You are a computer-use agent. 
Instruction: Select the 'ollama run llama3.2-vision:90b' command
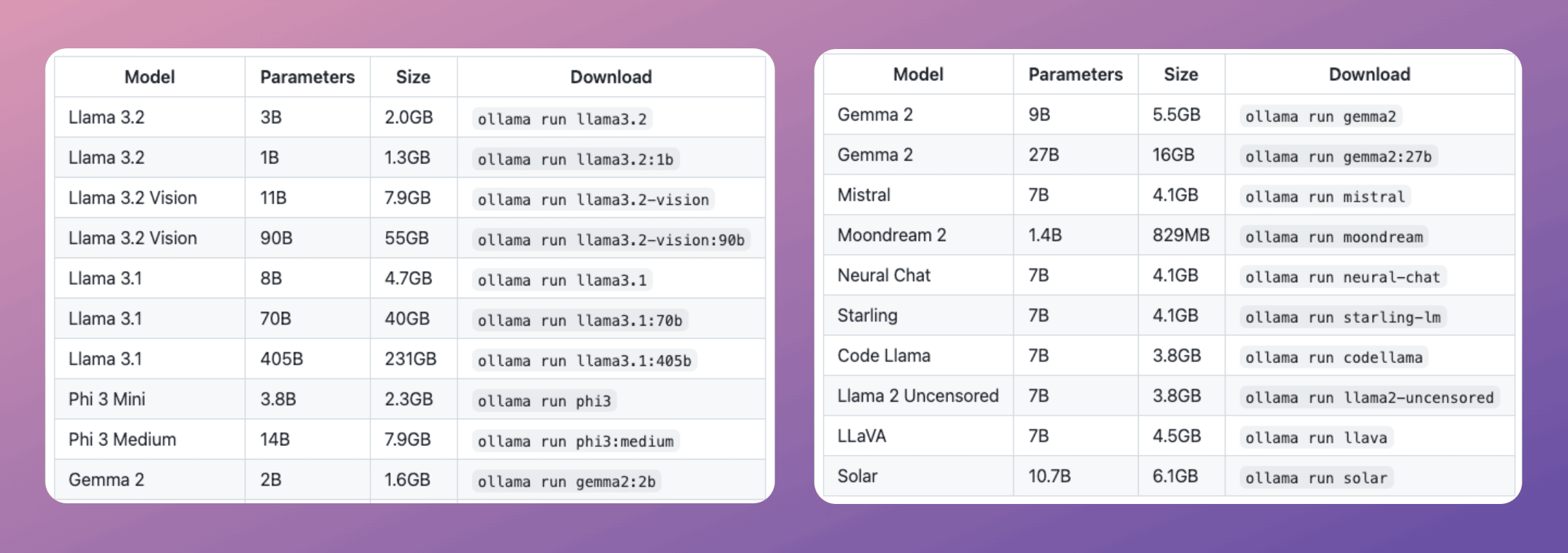(611, 240)
